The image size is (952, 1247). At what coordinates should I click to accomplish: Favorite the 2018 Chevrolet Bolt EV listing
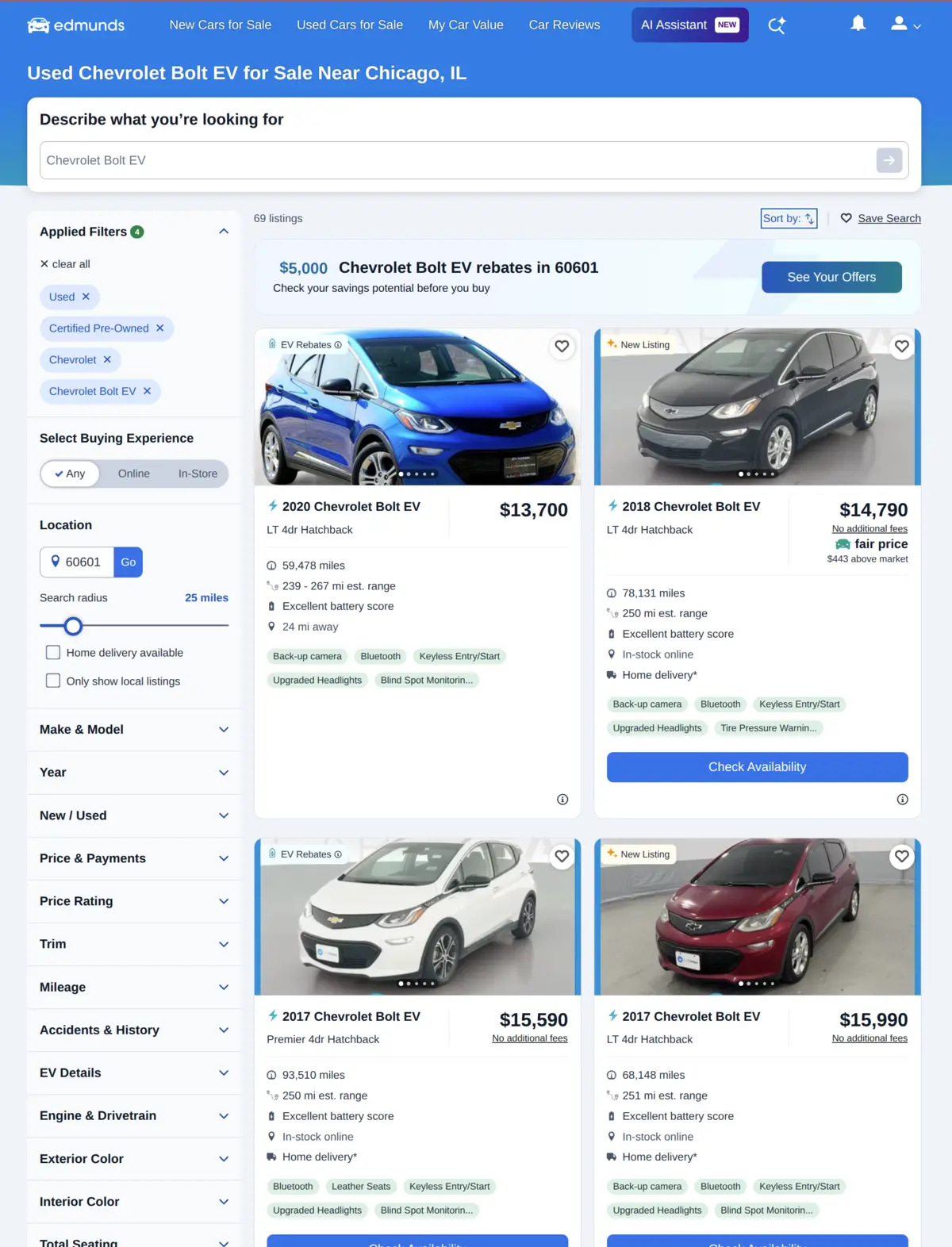click(901, 346)
